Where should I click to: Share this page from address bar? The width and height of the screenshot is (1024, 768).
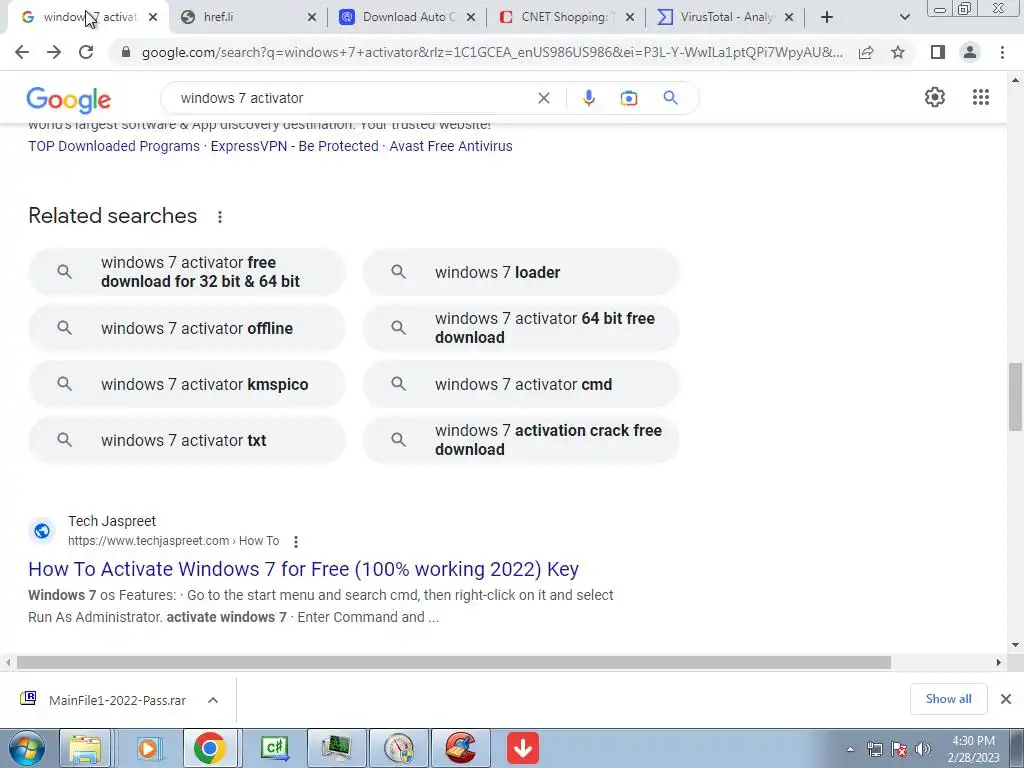tap(866, 52)
